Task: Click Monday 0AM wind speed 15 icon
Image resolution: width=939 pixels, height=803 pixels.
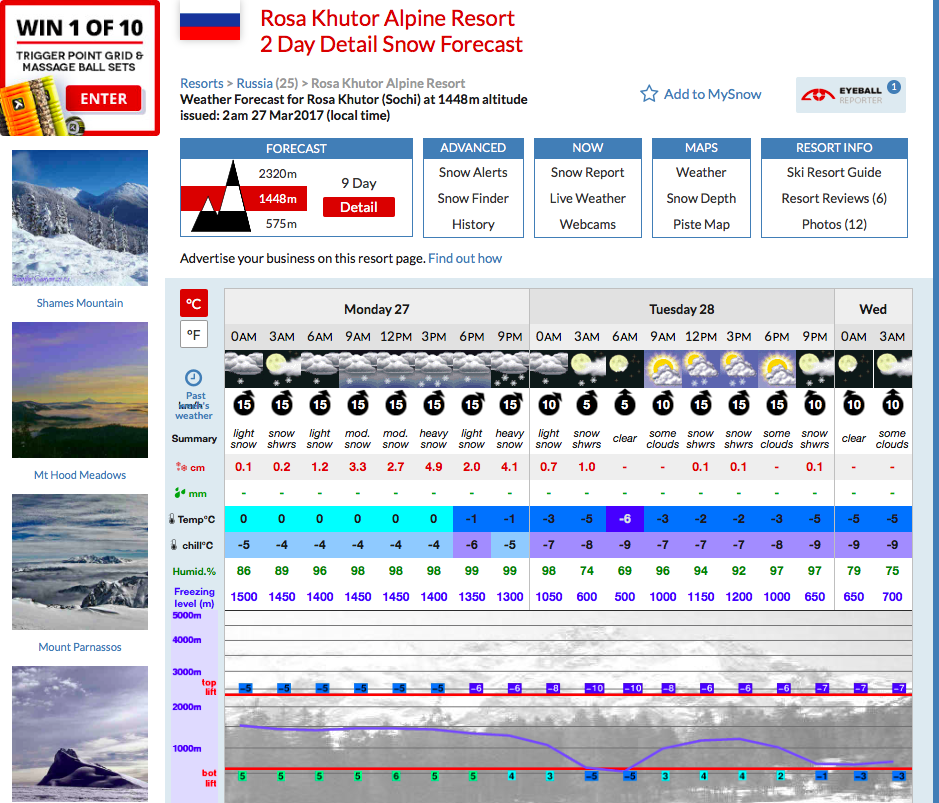Action: coord(244,404)
